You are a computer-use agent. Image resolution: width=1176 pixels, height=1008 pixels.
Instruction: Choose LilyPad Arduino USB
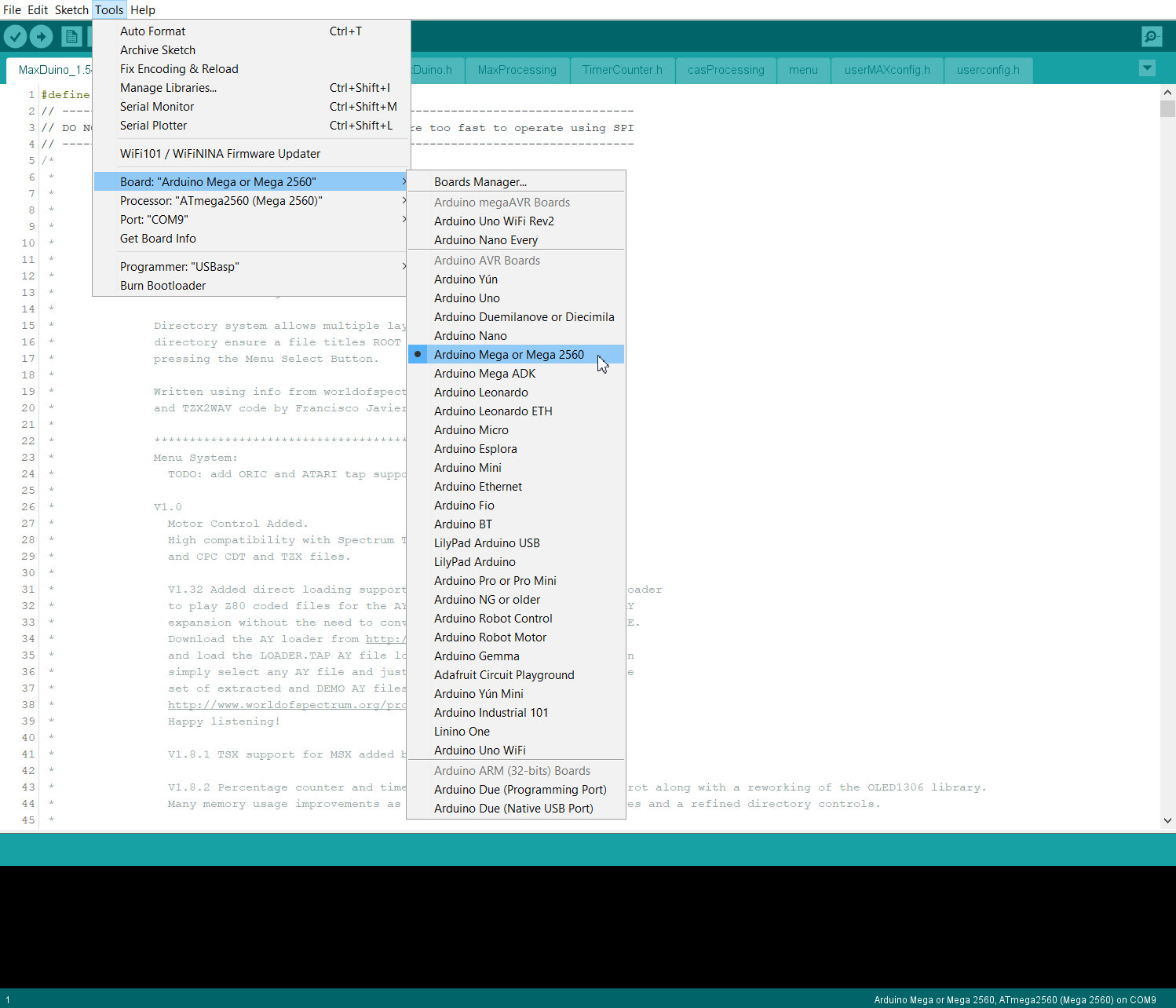(x=516, y=543)
